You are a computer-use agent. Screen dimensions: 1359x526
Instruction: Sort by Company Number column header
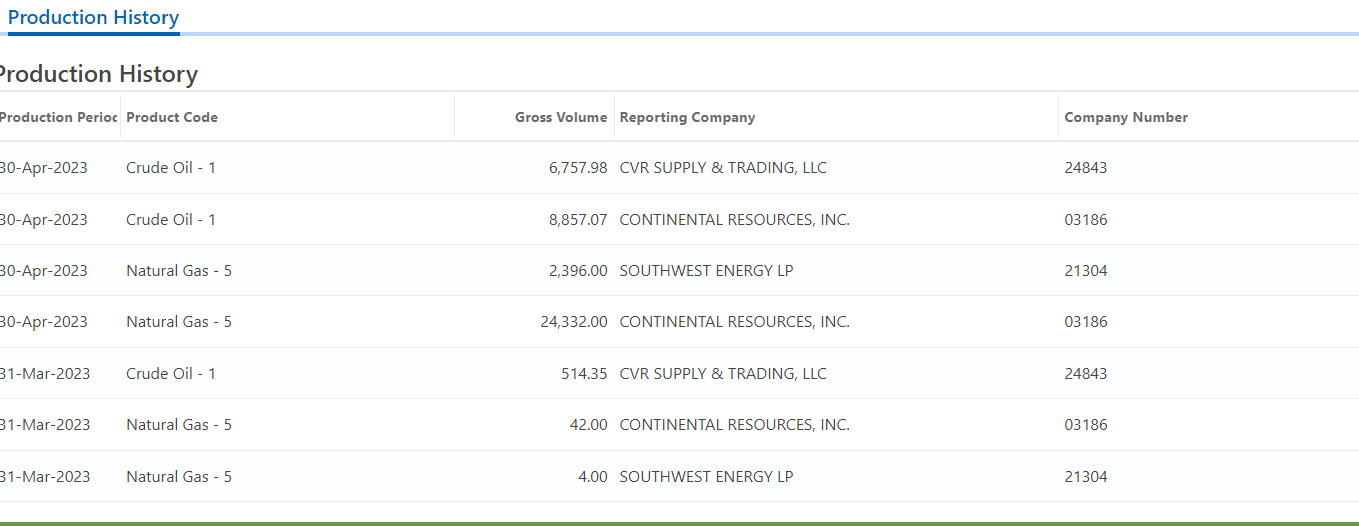[x=1126, y=117]
